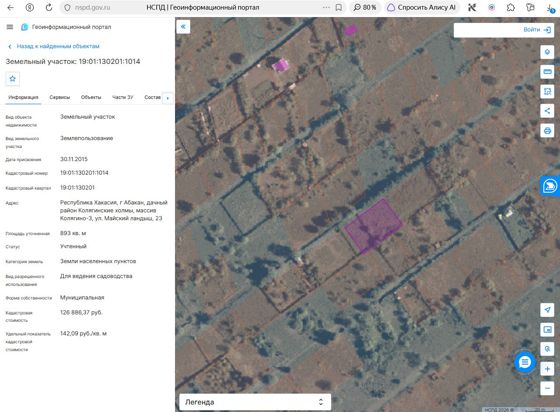Viewport: 560px width, 412px height.
Task: Switch to the Сервисы tab
Action: 60,97
